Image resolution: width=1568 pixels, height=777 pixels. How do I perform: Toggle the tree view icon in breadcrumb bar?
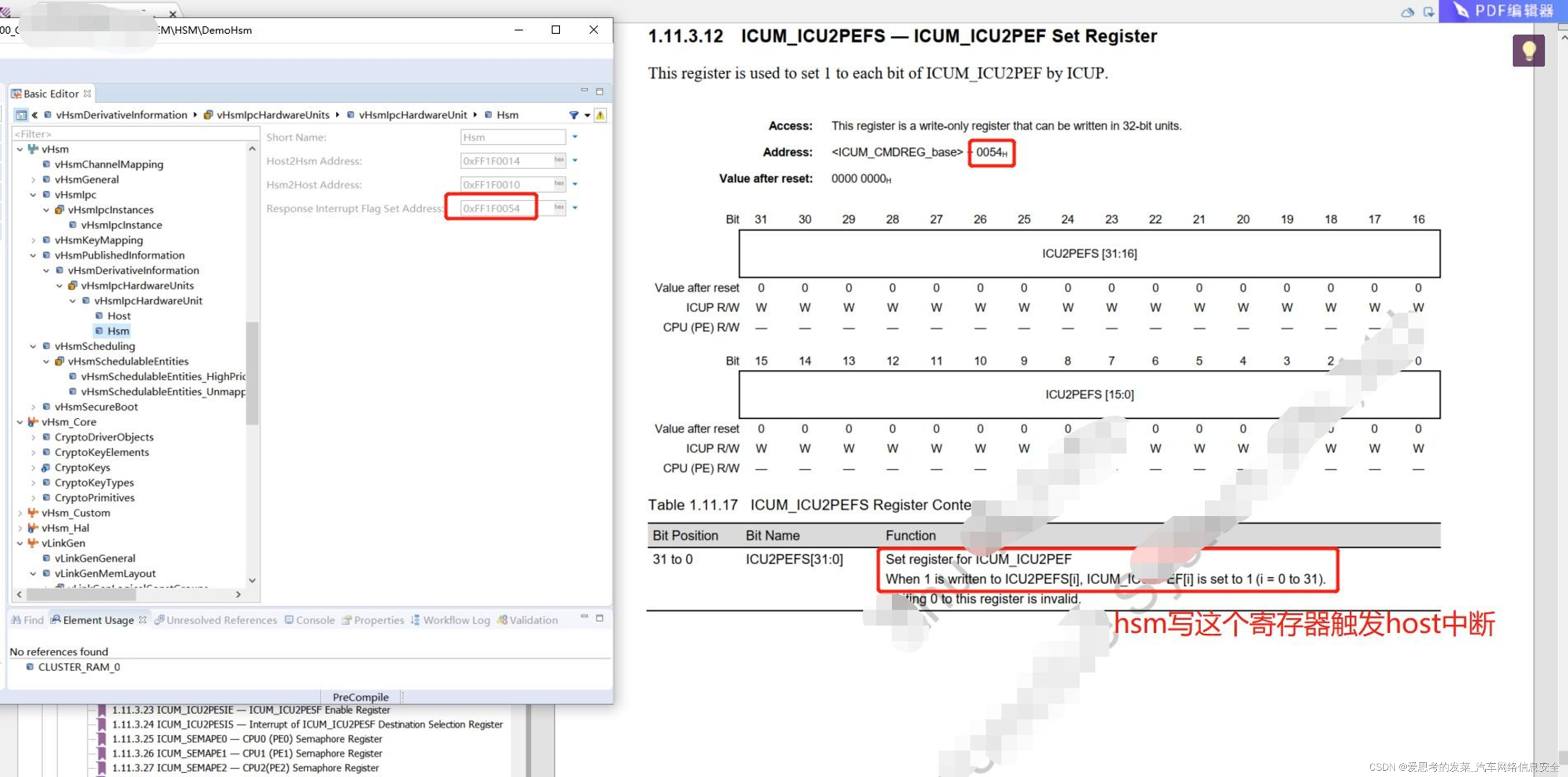pyautogui.click(x=21, y=115)
